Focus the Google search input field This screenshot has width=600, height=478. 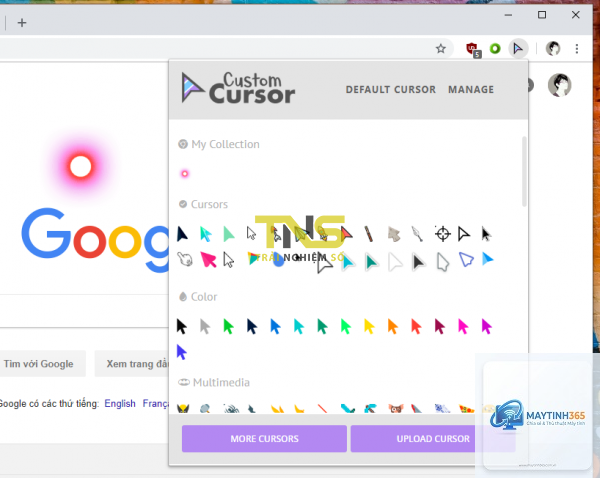coord(84,311)
